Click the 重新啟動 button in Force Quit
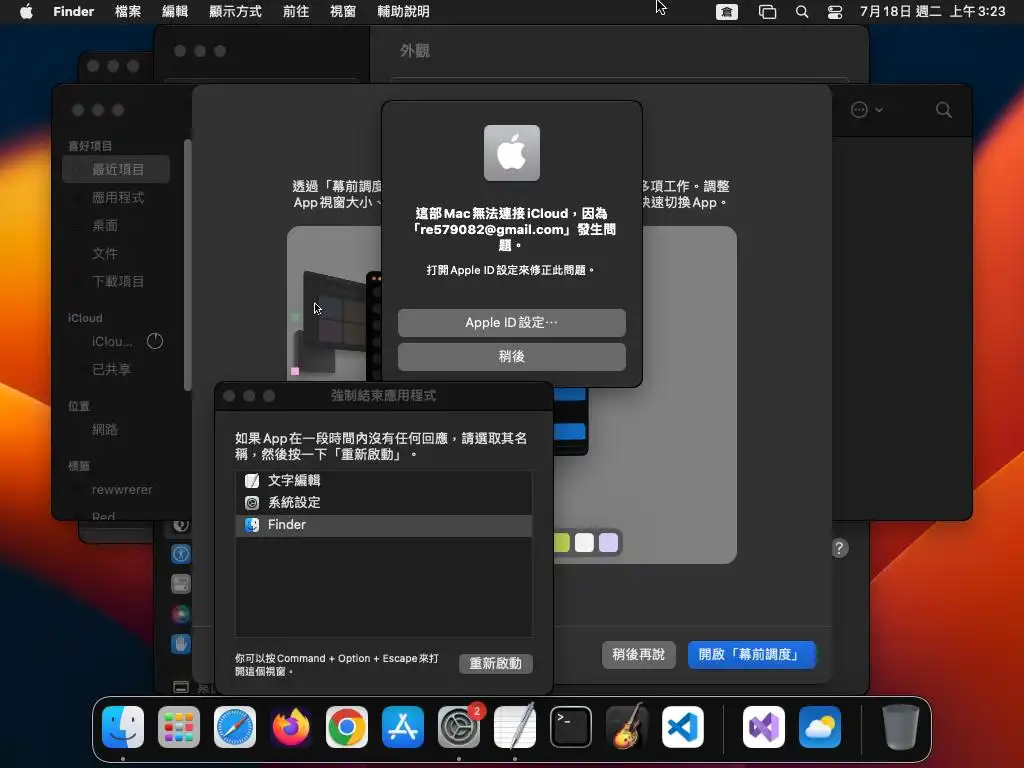The width and height of the screenshot is (1024, 768). coord(496,664)
